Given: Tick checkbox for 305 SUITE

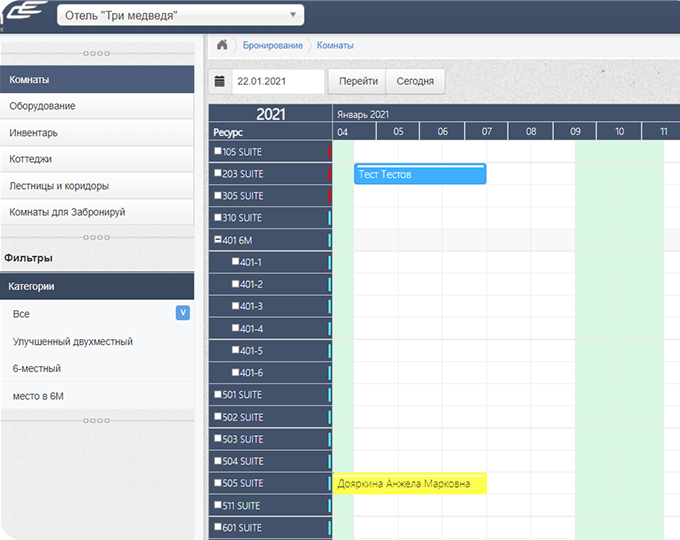Looking at the screenshot, I should pyautogui.click(x=218, y=195).
